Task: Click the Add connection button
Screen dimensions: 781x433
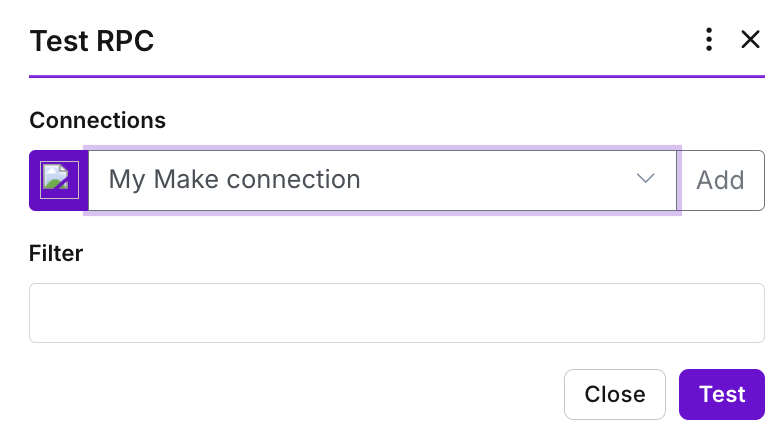Action: point(720,180)
